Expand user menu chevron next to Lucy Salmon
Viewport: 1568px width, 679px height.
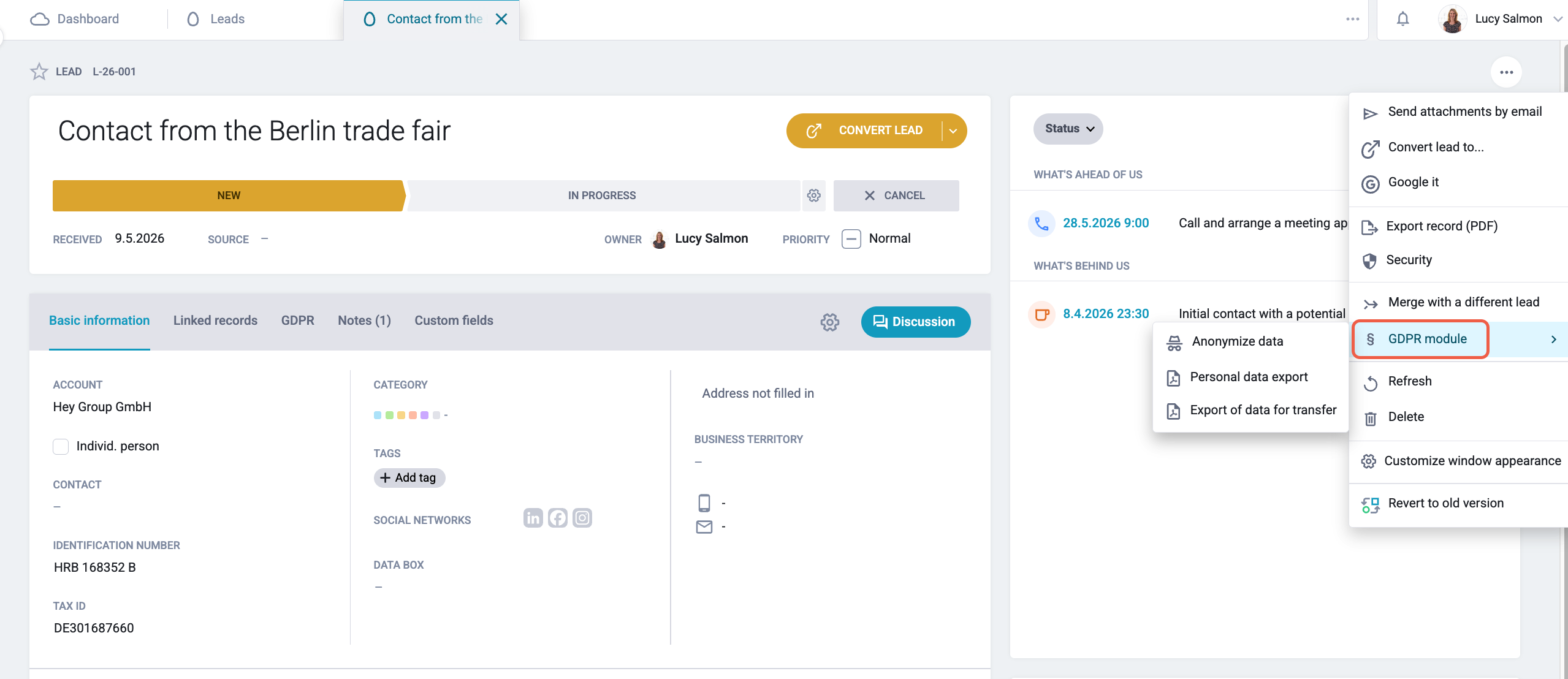click(1558, 19)
